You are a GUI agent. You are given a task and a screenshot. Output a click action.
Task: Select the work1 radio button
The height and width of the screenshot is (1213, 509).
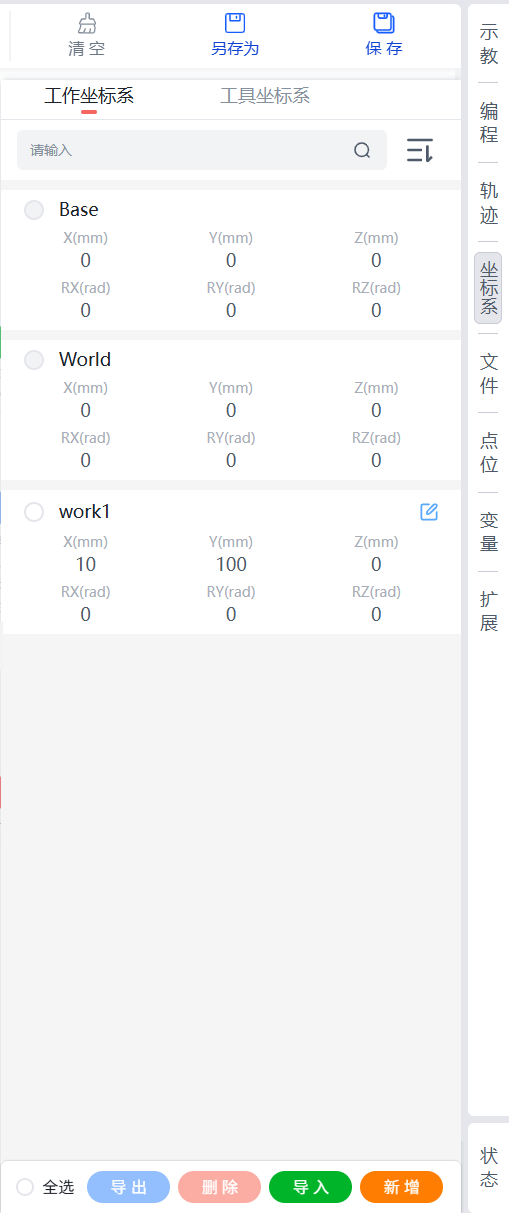[34, 512]
